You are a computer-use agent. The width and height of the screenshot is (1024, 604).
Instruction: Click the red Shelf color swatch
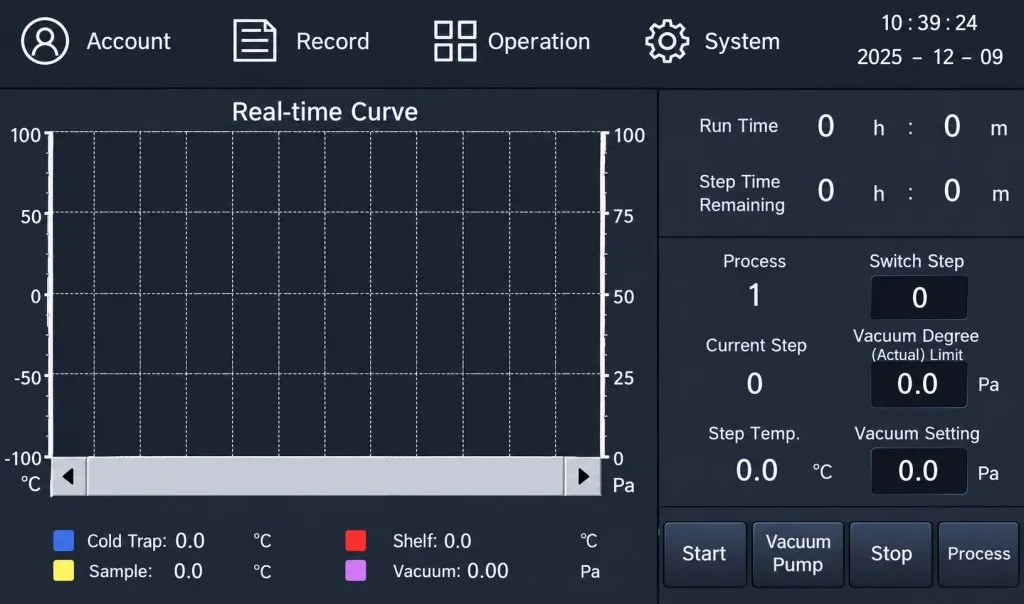356,541
